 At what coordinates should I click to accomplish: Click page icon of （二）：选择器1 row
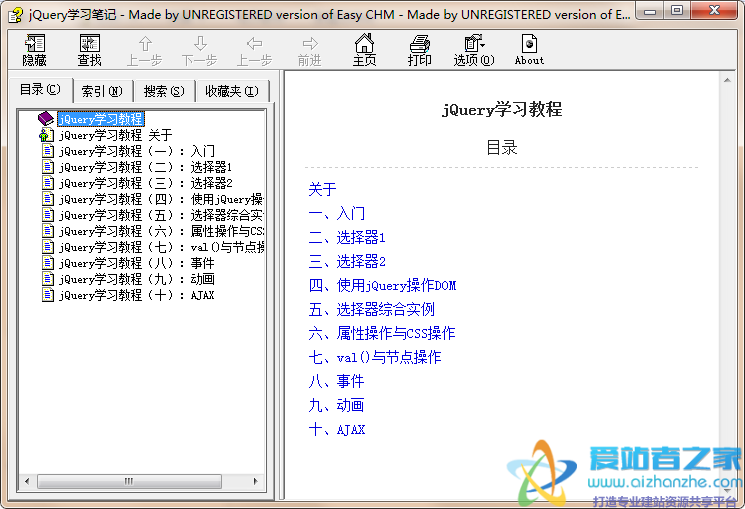coord(48,167)
